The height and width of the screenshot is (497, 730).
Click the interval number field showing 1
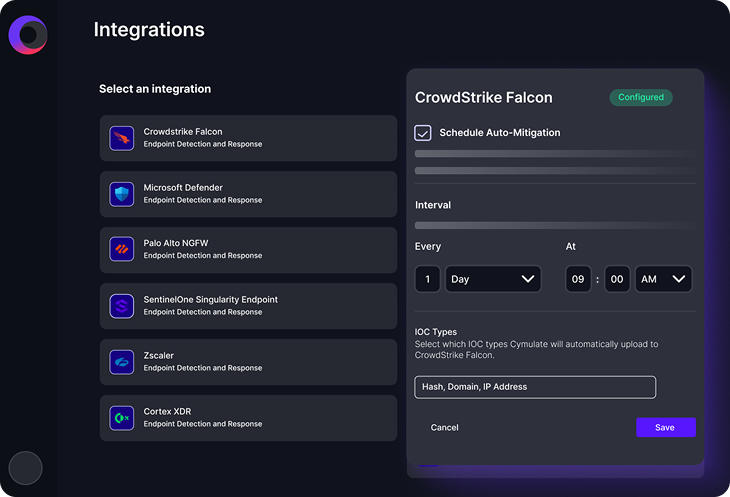point(427,279)
